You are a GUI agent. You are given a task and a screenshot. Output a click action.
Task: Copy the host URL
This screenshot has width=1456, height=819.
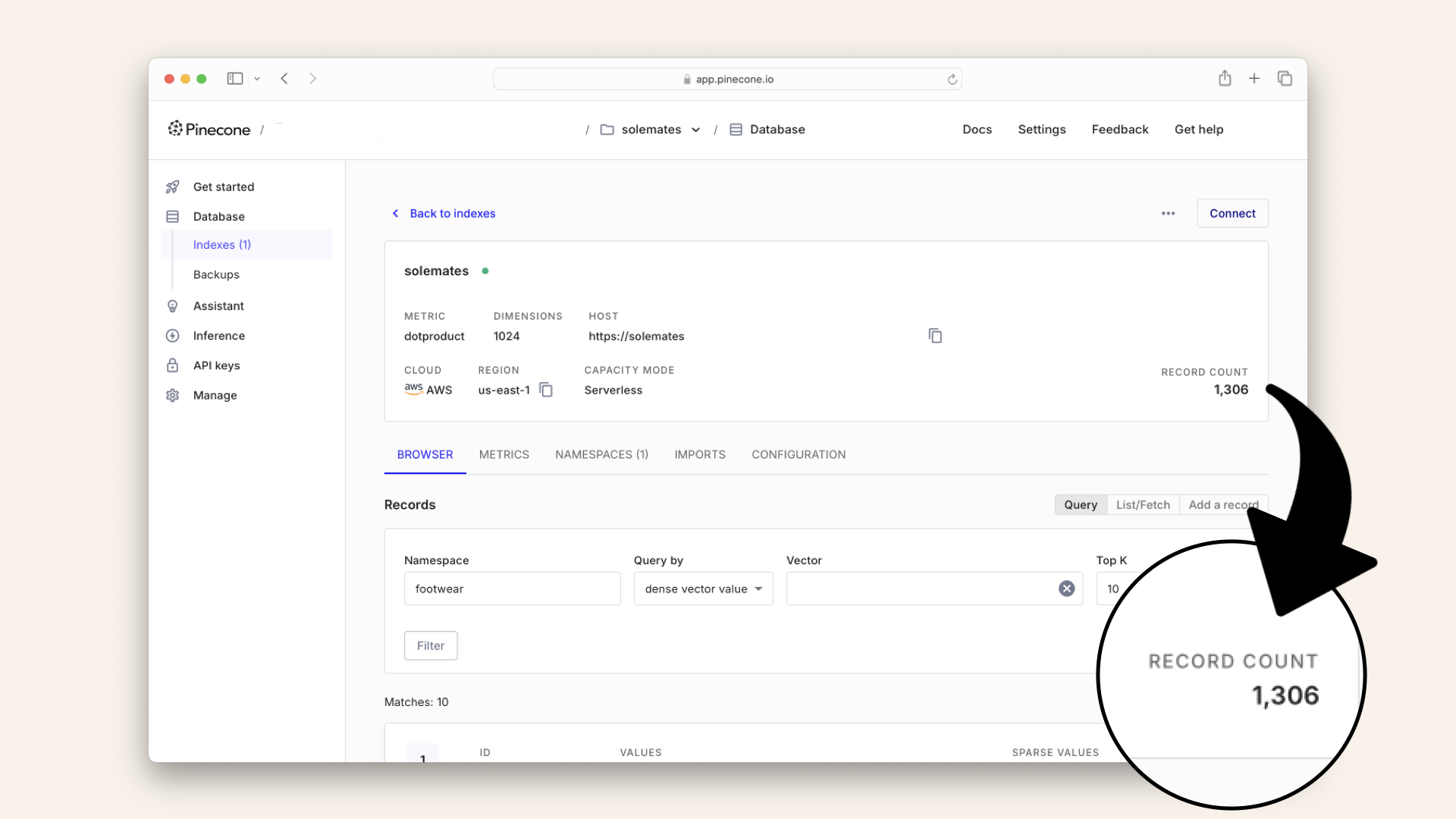coord(935,336)
